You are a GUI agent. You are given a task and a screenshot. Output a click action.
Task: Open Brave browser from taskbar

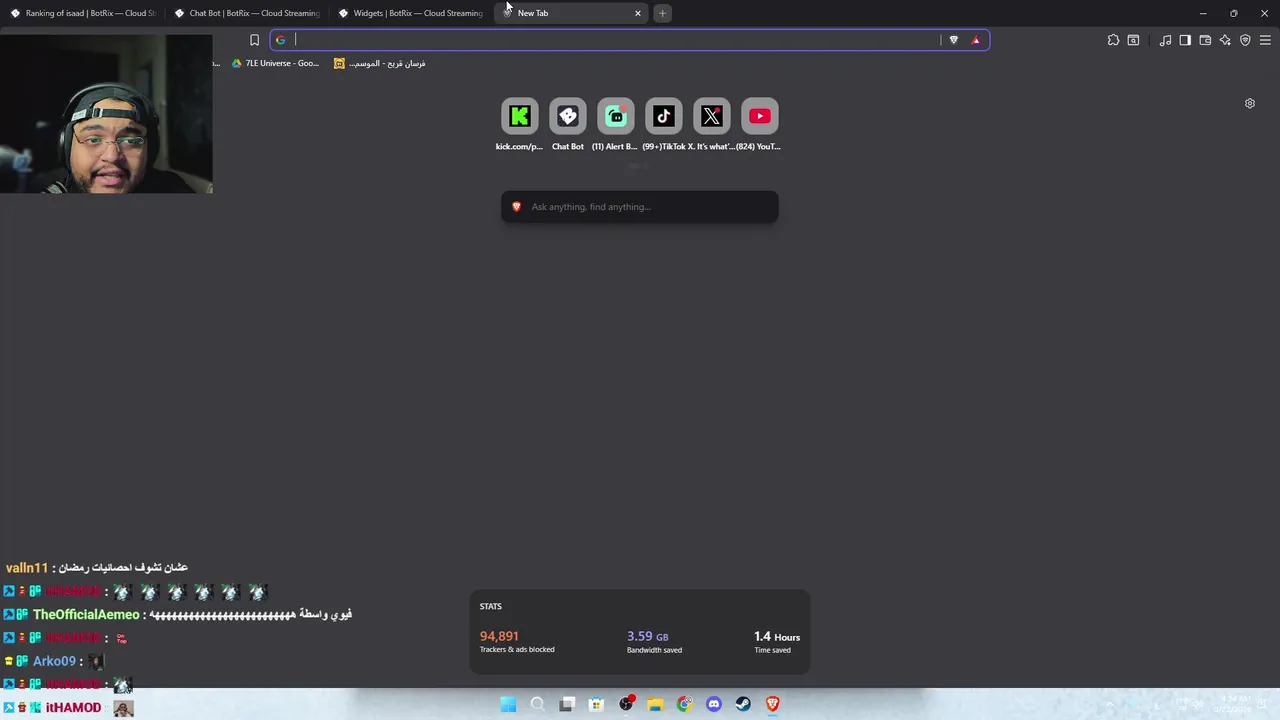(772, 704)
